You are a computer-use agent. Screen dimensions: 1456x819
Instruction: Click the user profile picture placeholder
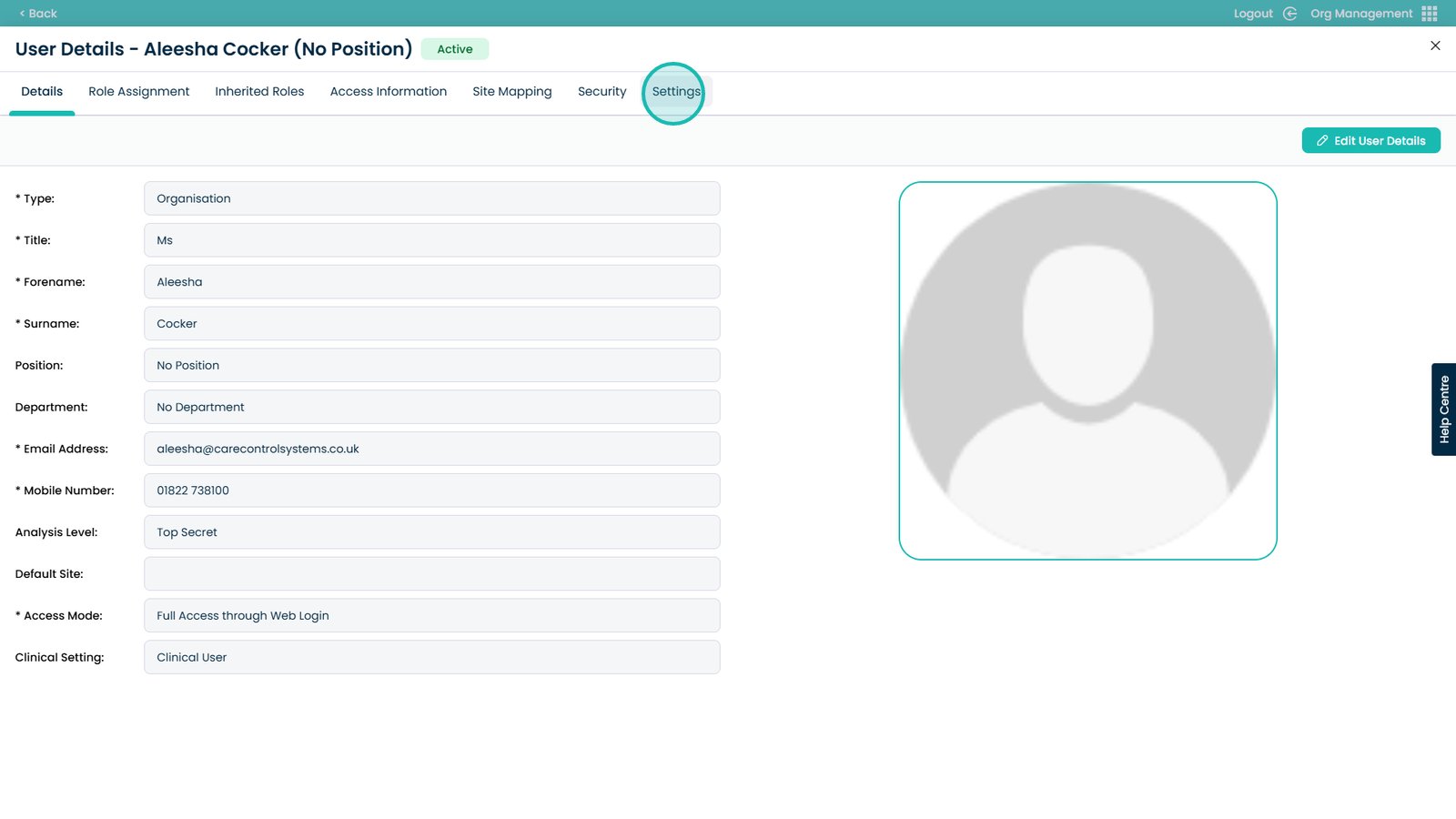[1087, 370]
